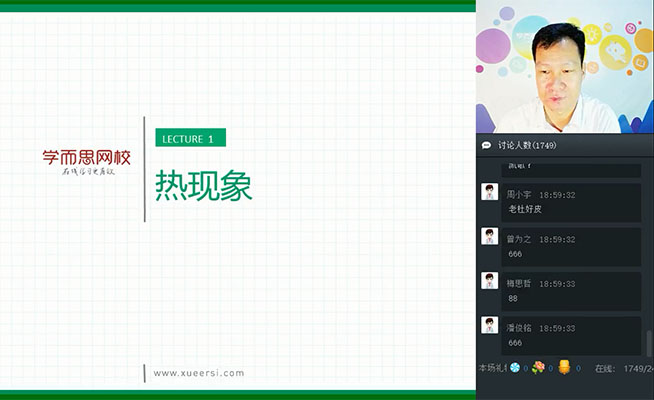Click the chat bubble icon beside 讨论人数
The image size is (654, 400).
486,145
